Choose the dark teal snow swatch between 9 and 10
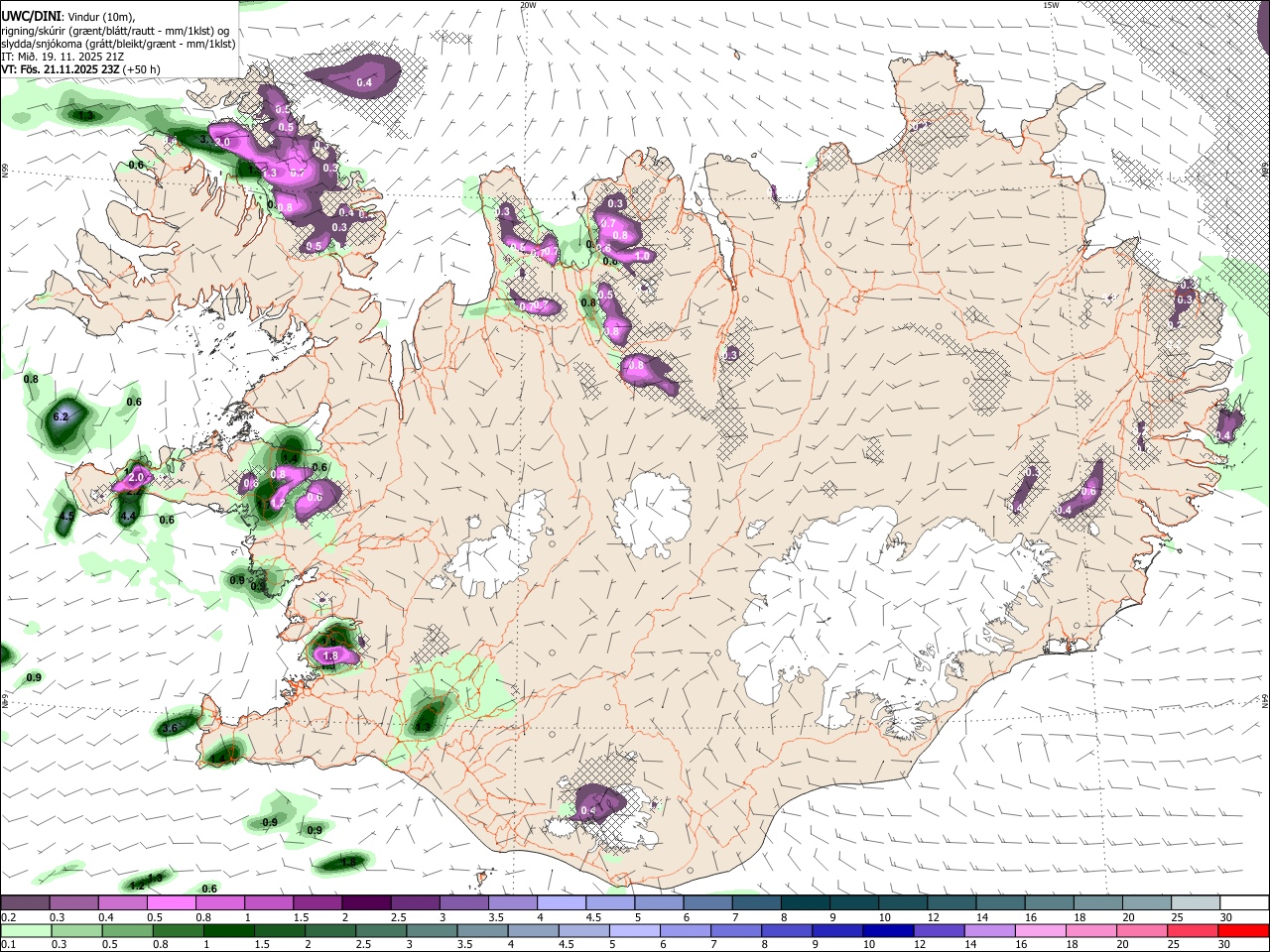 (x=853, y=902)
